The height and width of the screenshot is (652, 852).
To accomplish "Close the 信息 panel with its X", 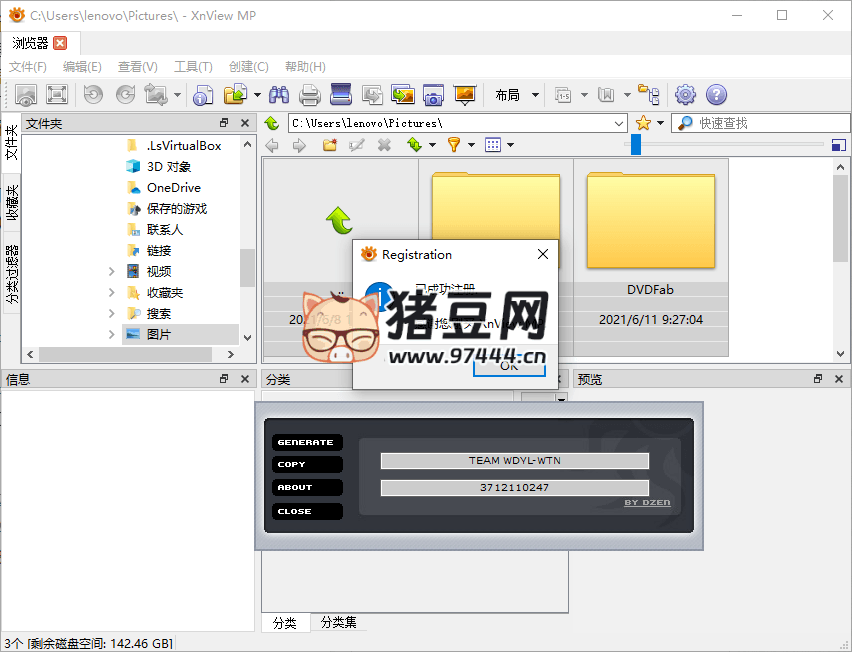I will (x=245, y=379).
